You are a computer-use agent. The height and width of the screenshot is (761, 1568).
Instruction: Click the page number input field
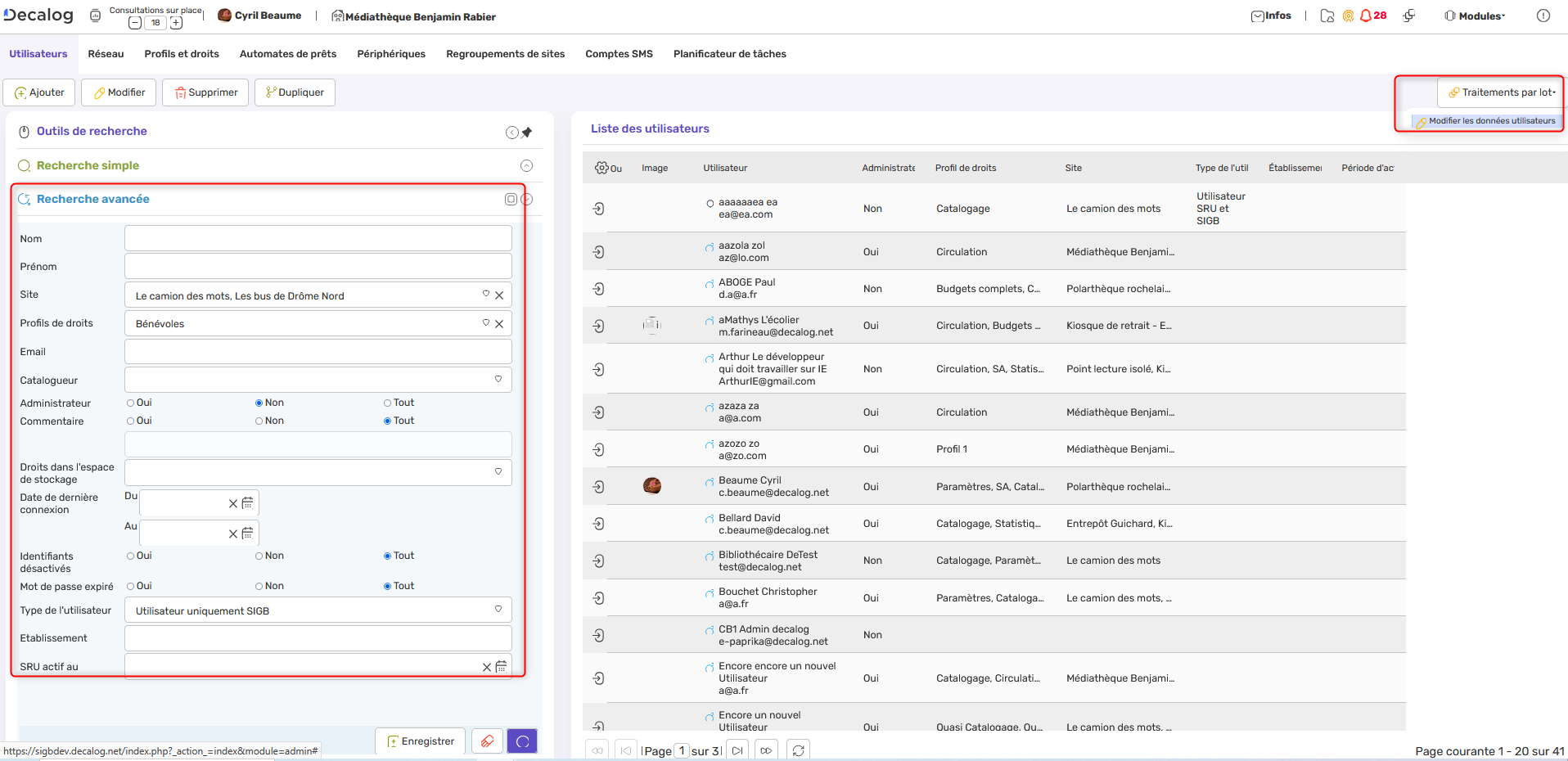click(x=682, y=750)
